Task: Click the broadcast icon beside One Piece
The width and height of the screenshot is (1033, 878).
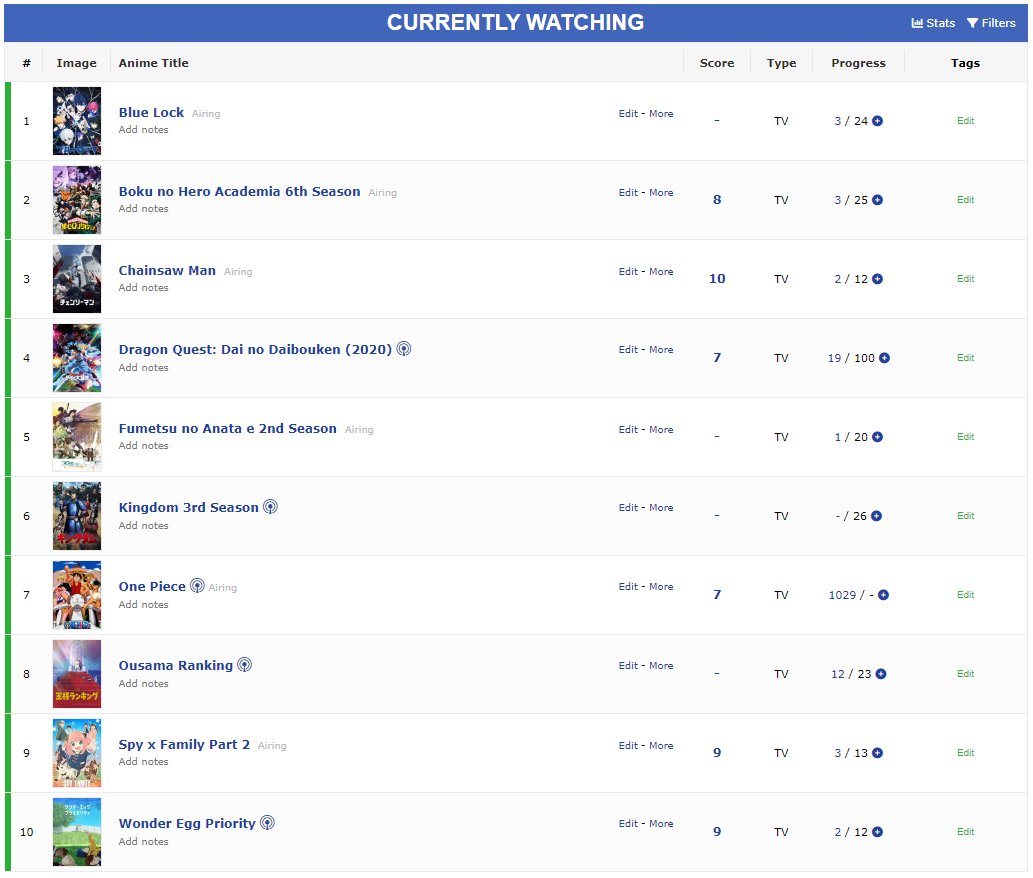Action: pos(197,585)
